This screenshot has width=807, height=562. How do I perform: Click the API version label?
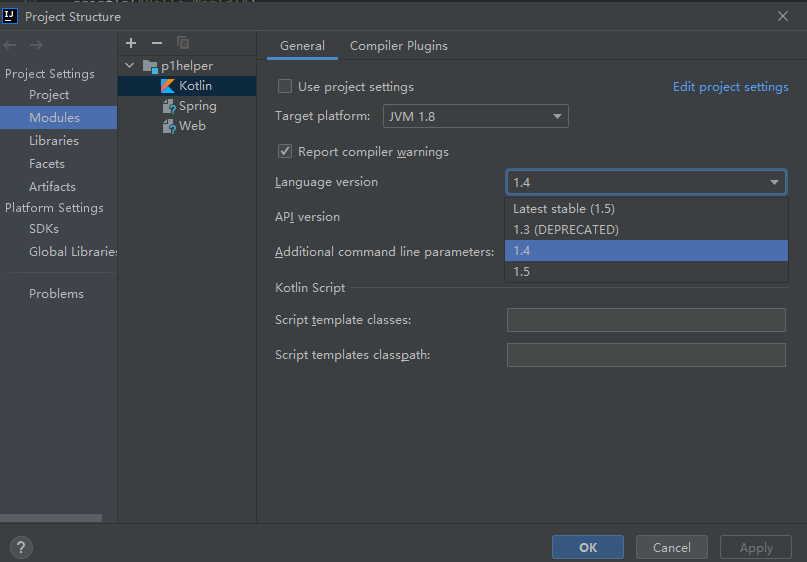pos(307,217)
